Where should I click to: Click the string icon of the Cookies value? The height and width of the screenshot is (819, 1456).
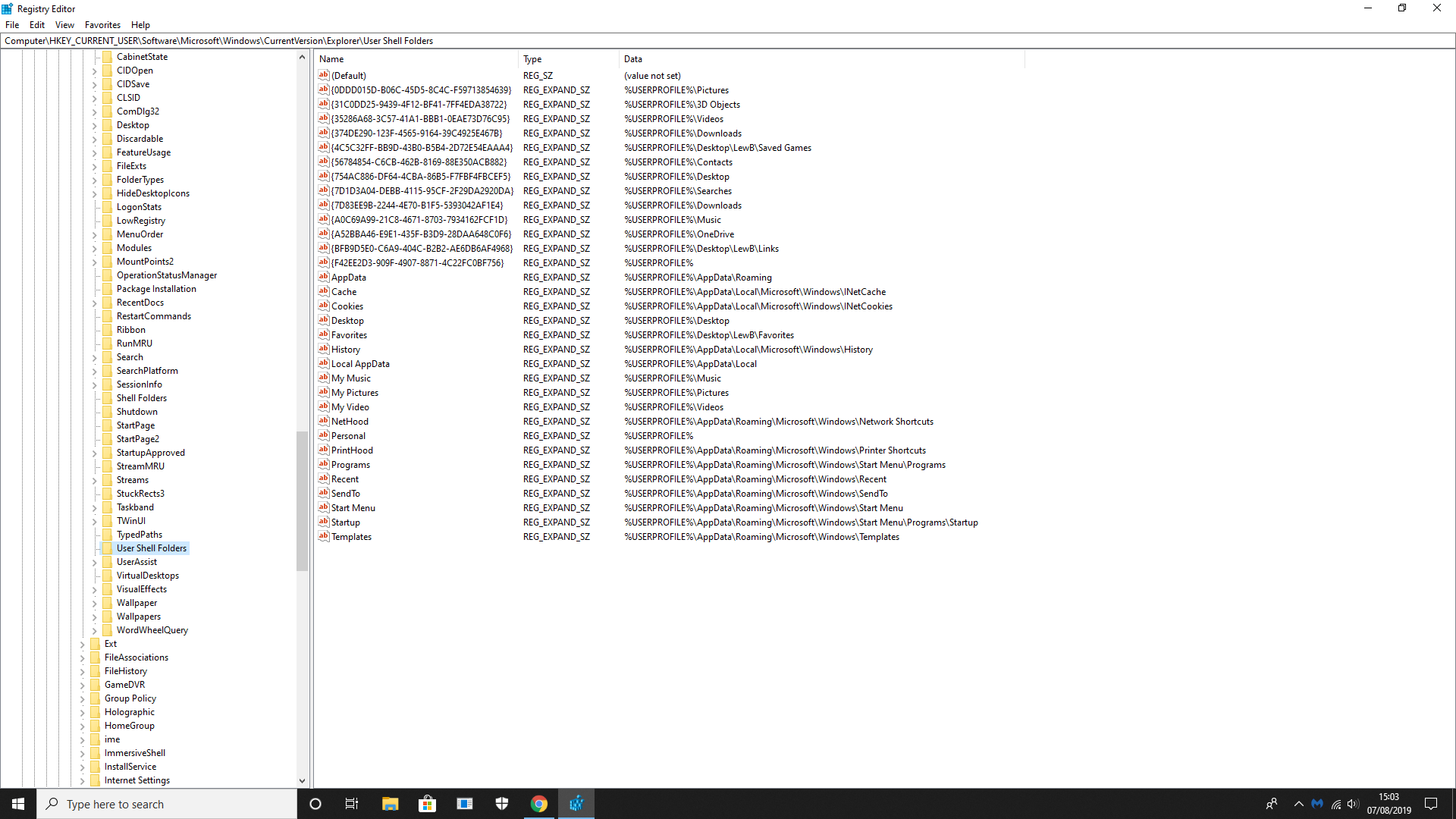(324, 306)
